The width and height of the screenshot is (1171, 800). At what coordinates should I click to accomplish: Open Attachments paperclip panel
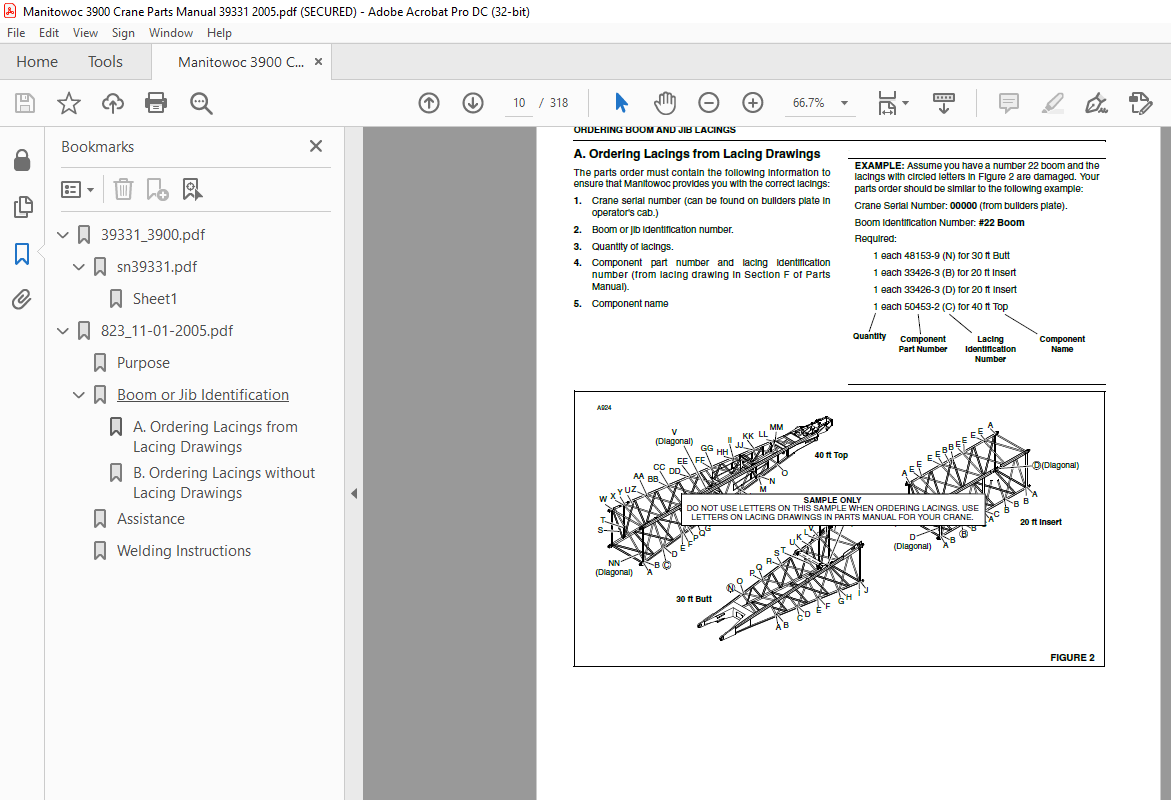pos(22,300)
